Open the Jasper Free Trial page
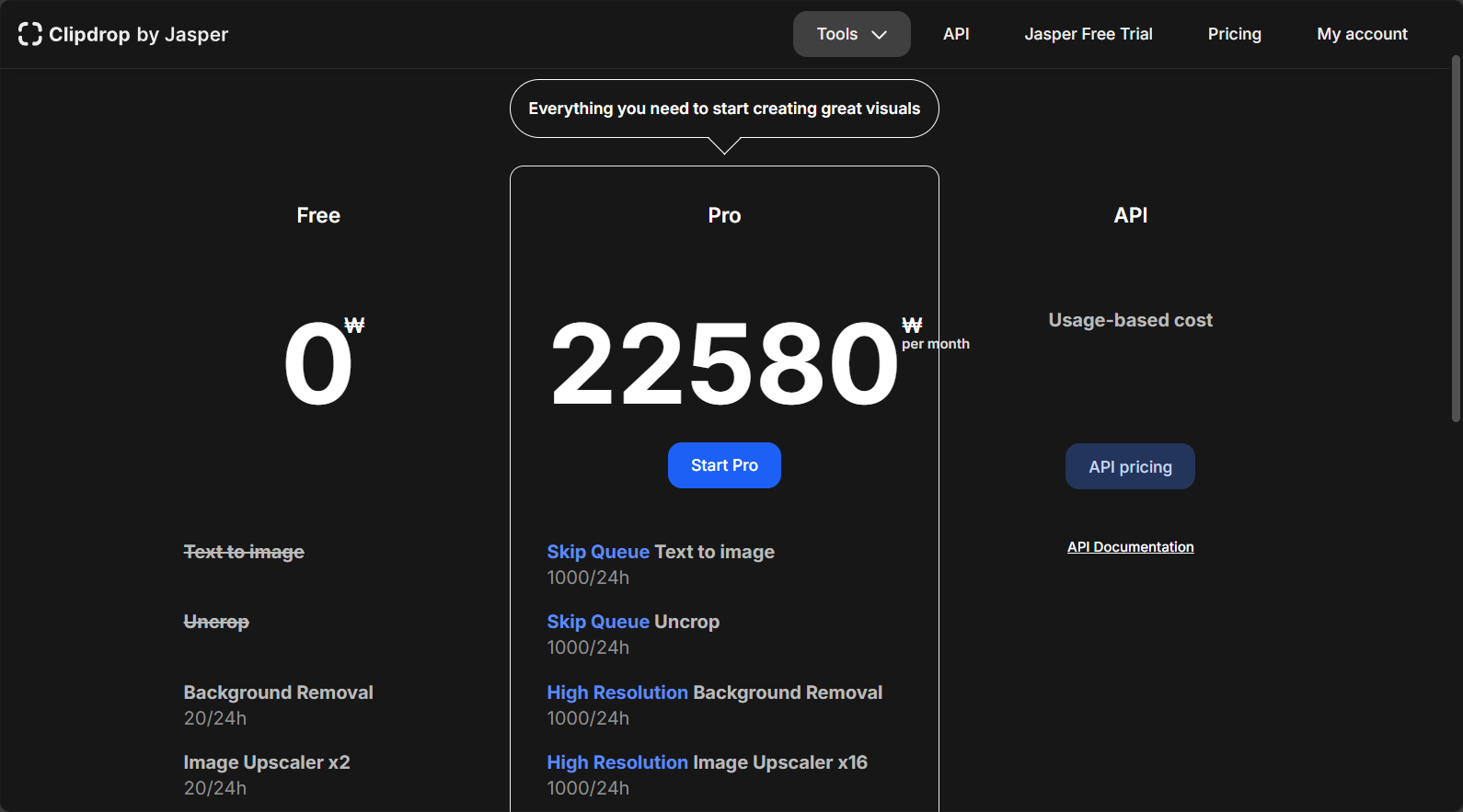The width and height of the screenshot is (1463, 812). (1089, 34)
